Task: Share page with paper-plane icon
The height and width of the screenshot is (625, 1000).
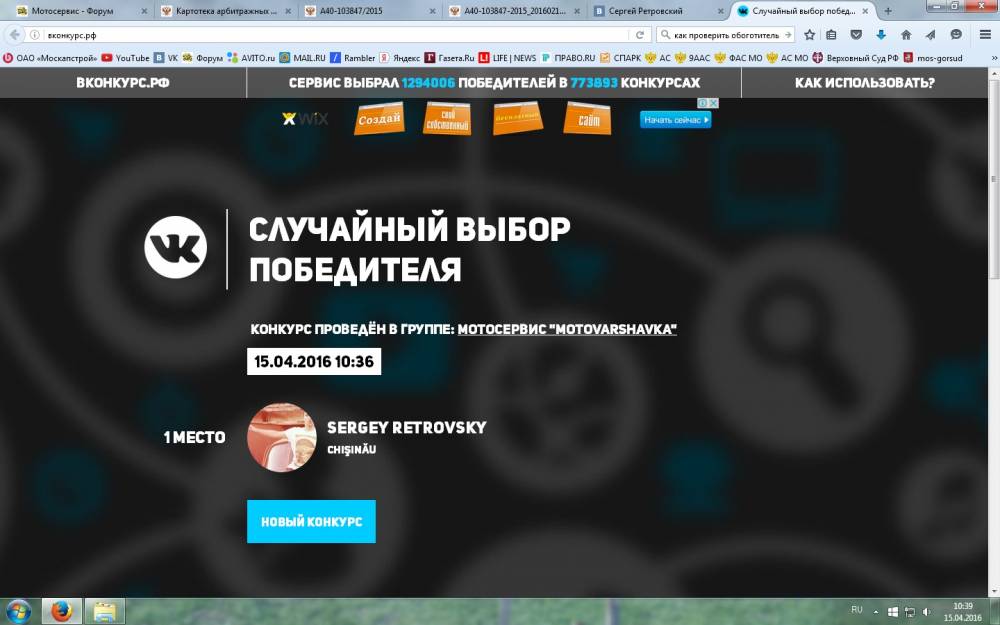Action: 930,35
